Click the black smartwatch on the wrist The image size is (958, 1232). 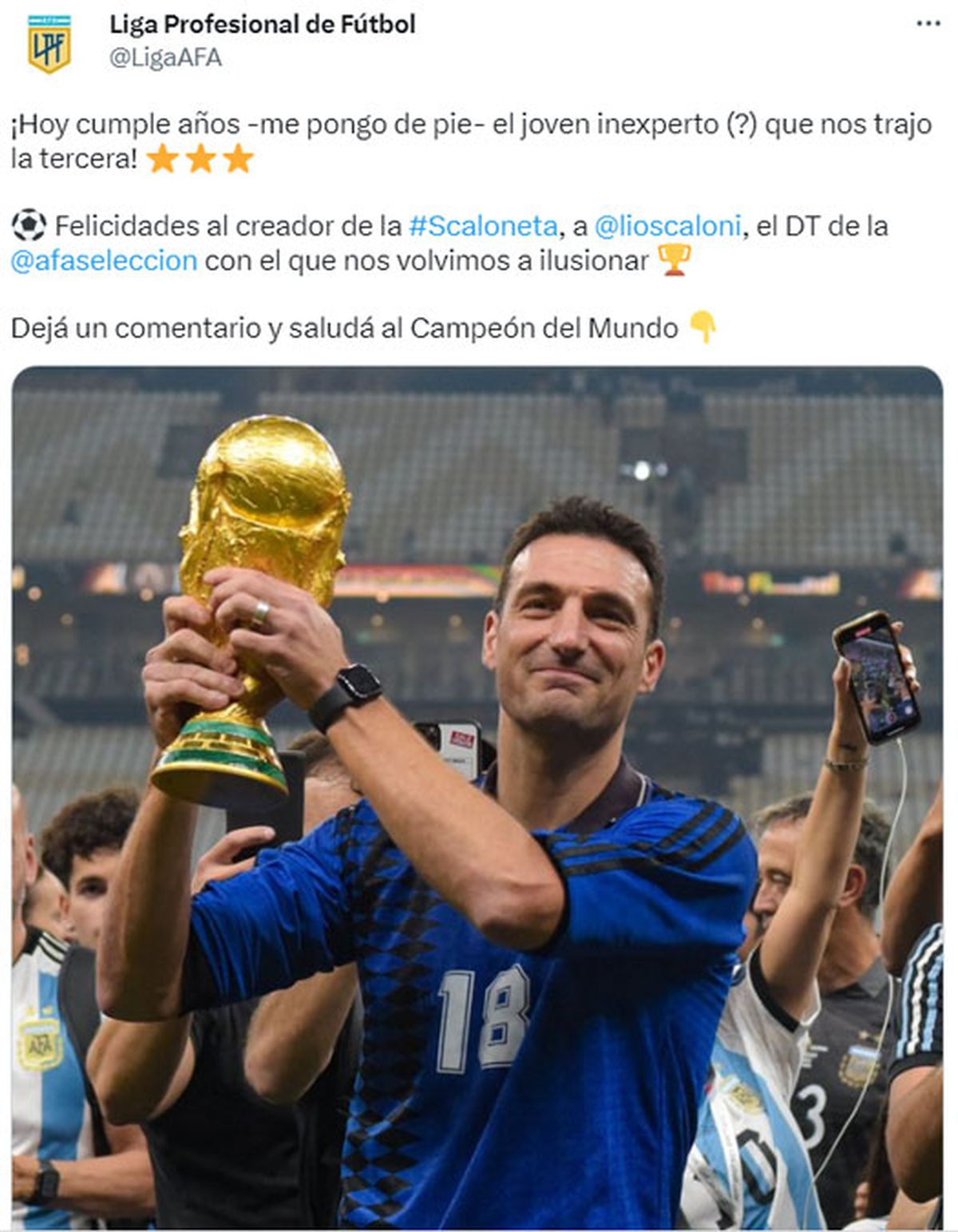346,695
